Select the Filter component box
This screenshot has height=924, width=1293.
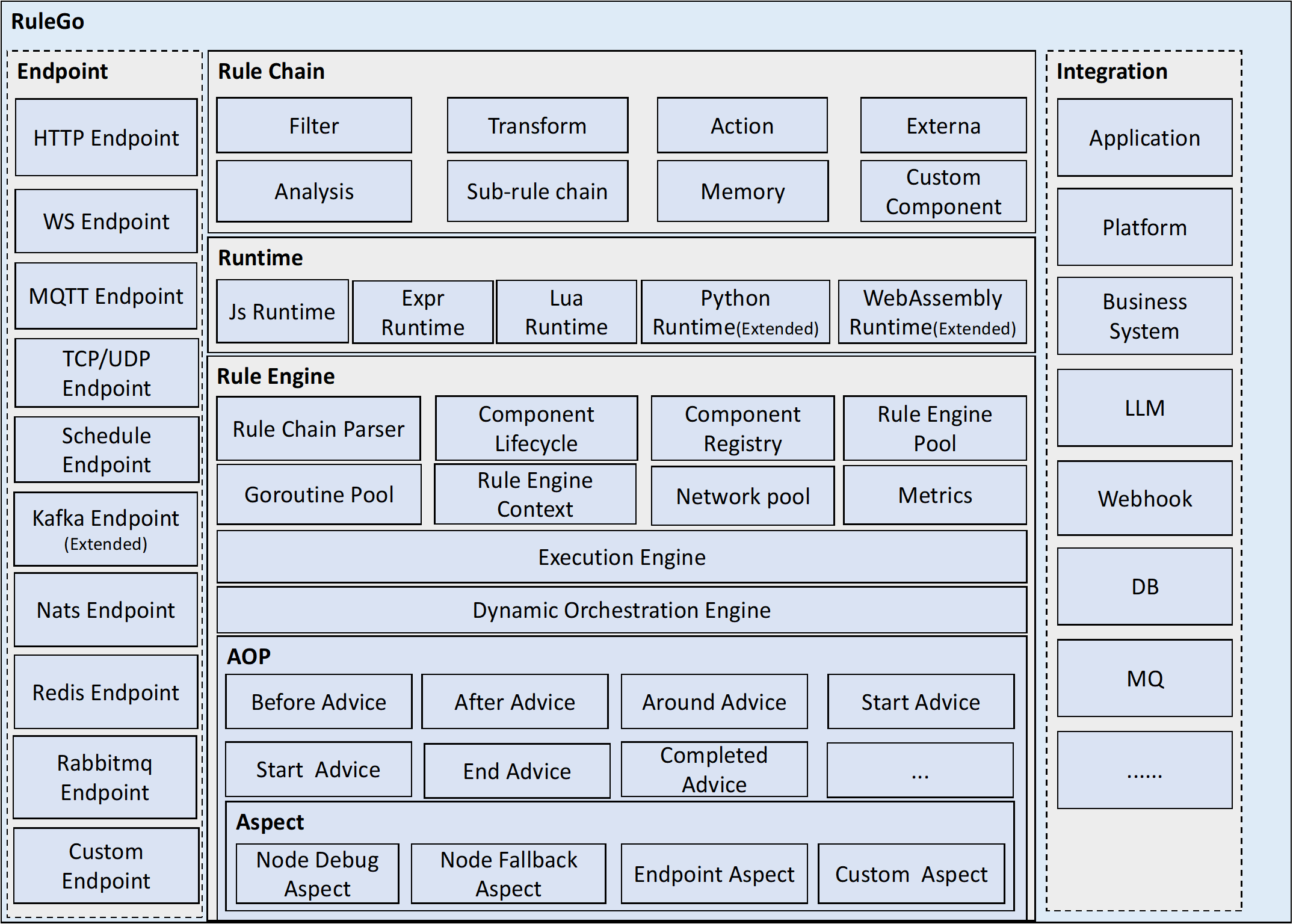pyautogui.click(x=313, y=126)
